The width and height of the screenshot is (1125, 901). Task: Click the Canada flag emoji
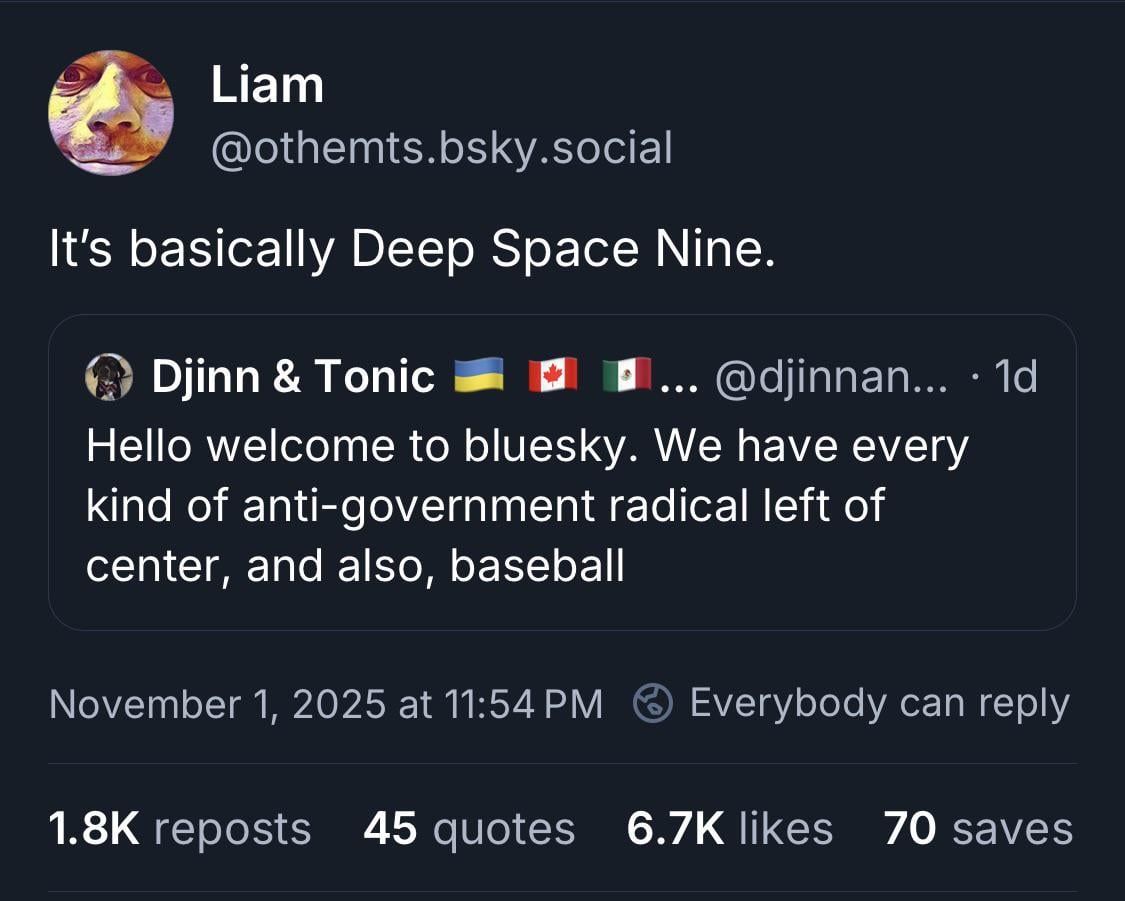point(552,377)
